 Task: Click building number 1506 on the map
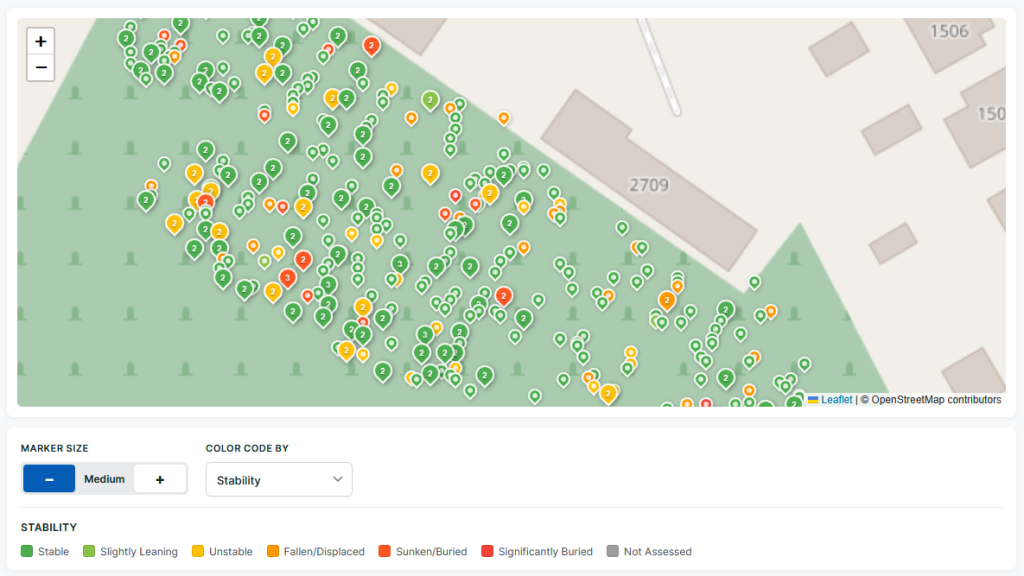949,31
